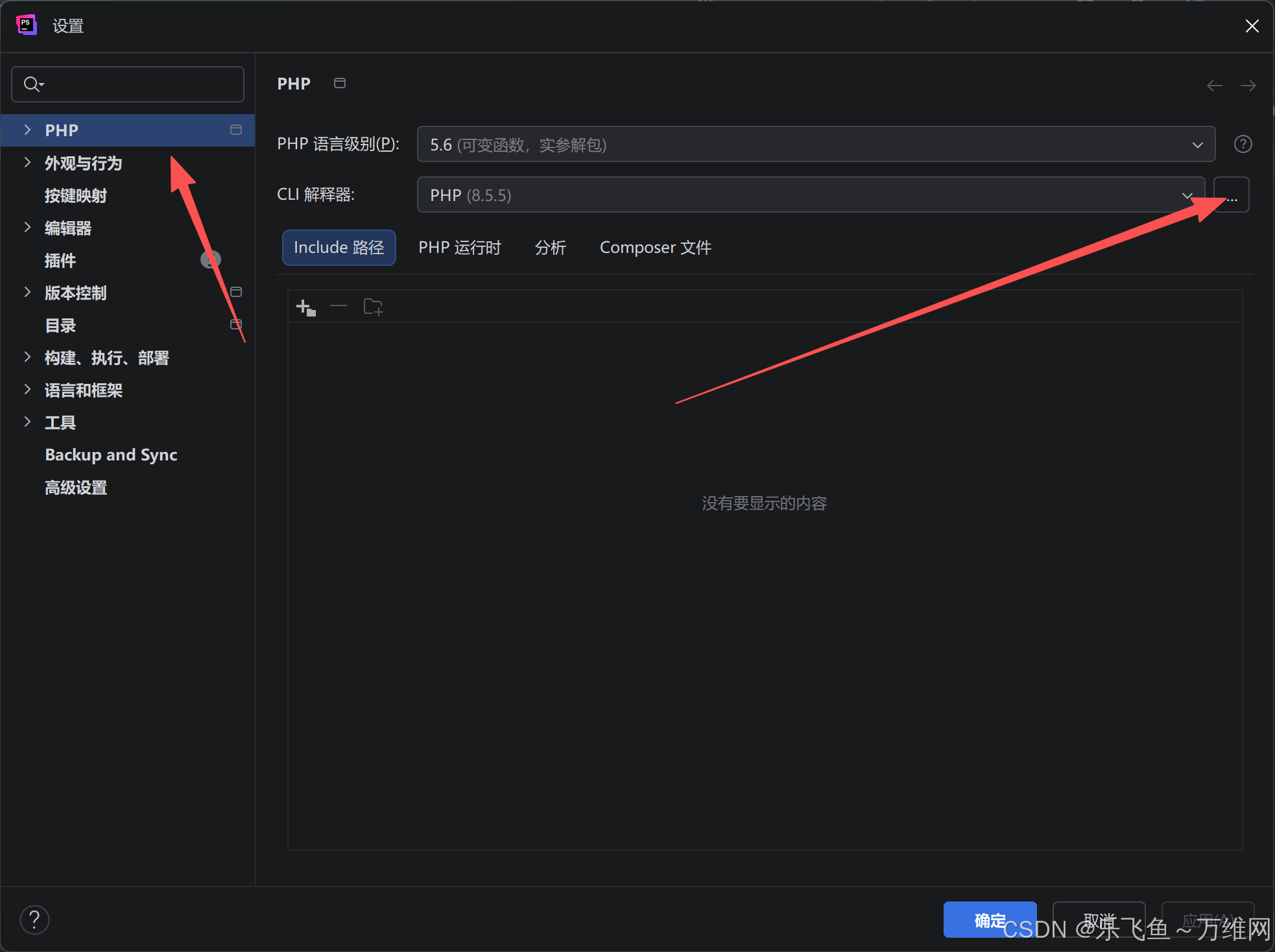Open the CLI interpreter dropdown

point(810,195)
